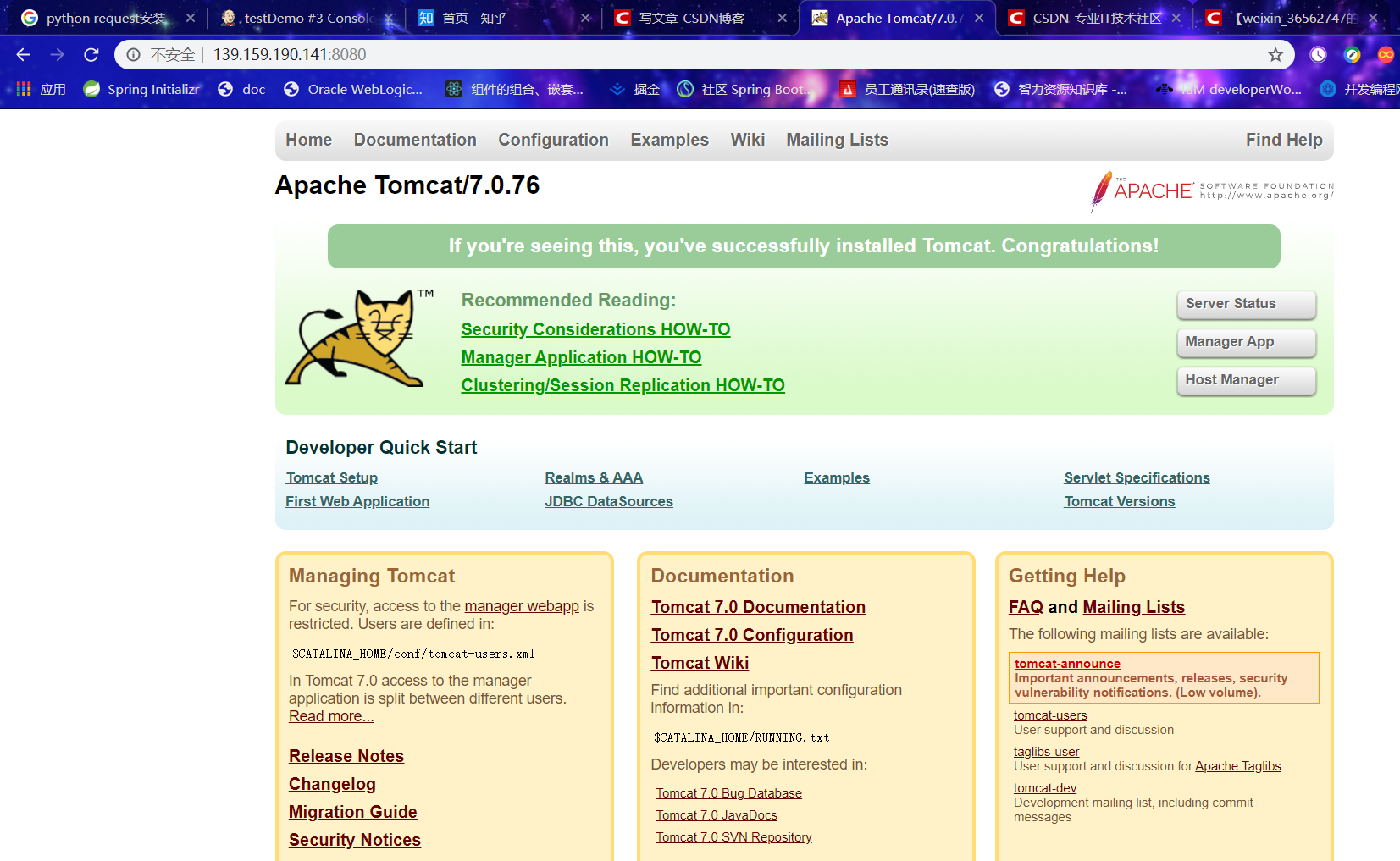Image resolution: width=1400 pixels, height=861 pixels.
Task: Reload the page with the refresh icon
Action: click(91, 54)
